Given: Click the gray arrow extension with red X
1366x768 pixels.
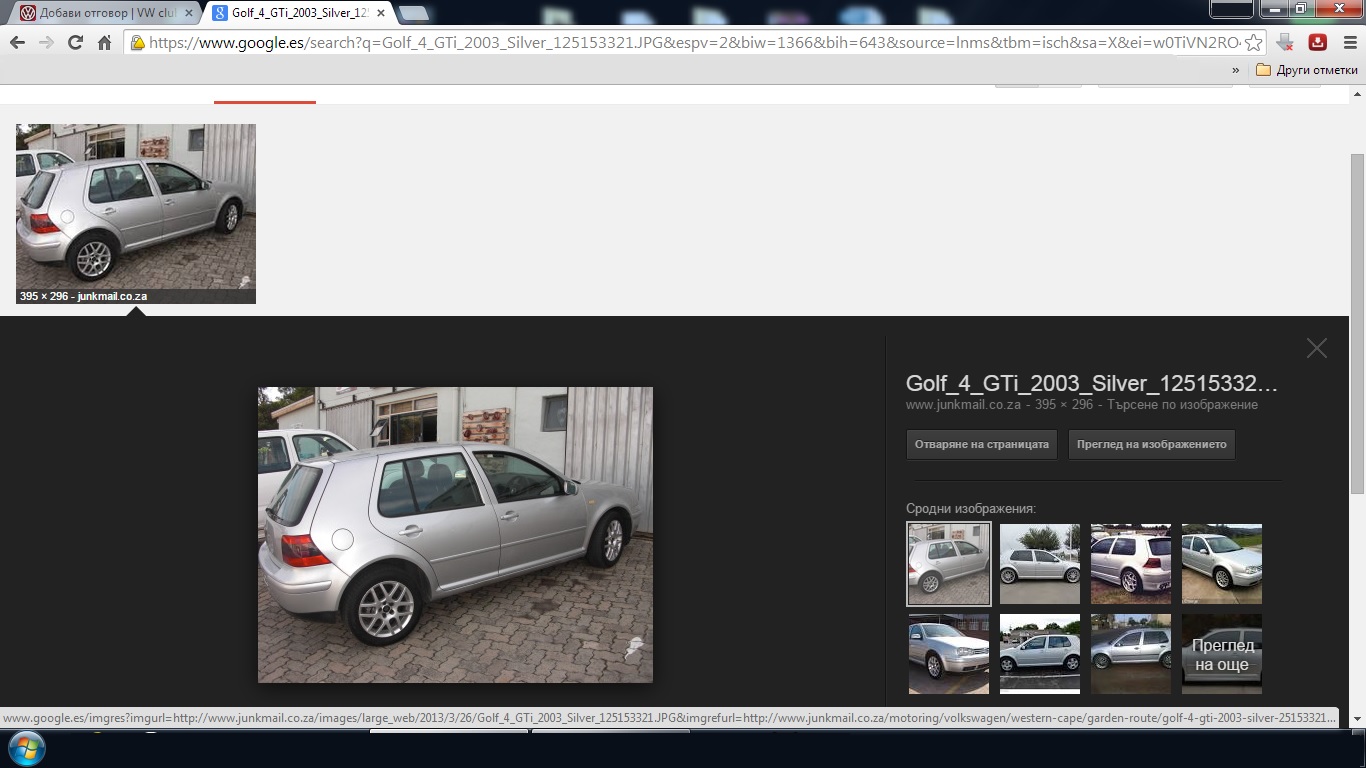Looking at the screenshot, I should tap(1287, 43).
